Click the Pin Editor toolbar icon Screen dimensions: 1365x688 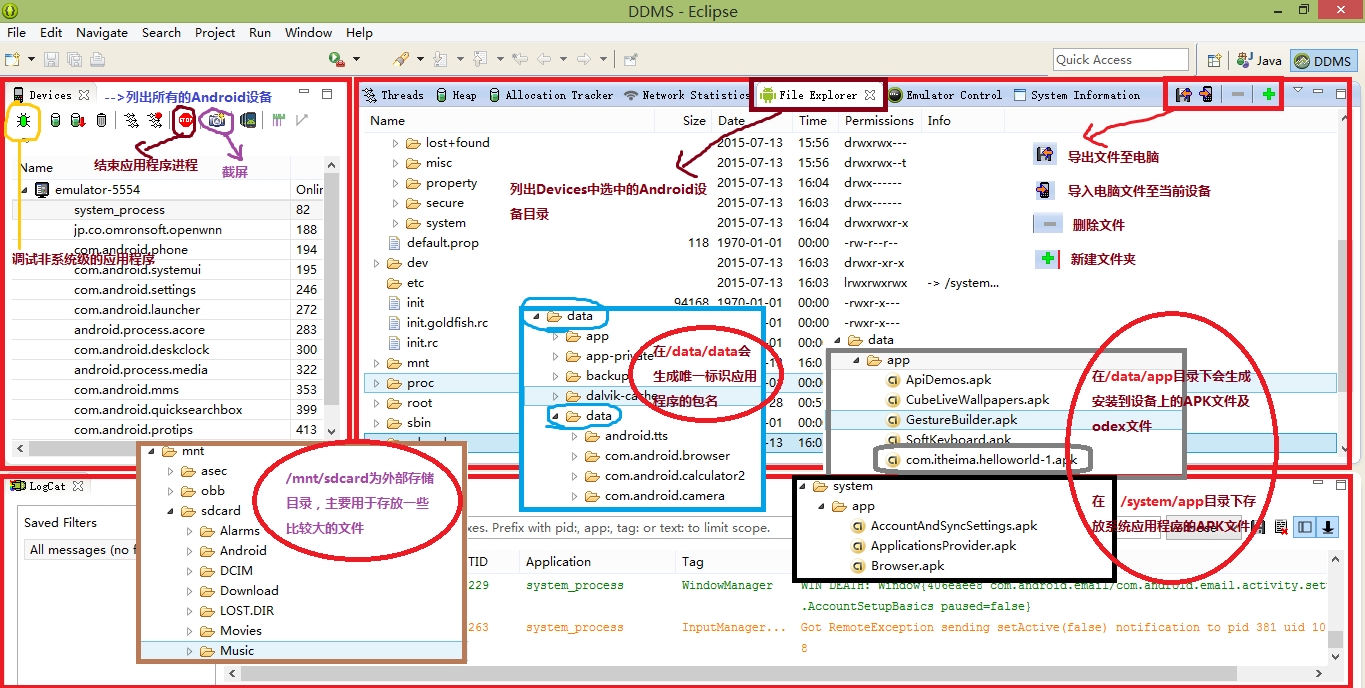coord(630,60)
